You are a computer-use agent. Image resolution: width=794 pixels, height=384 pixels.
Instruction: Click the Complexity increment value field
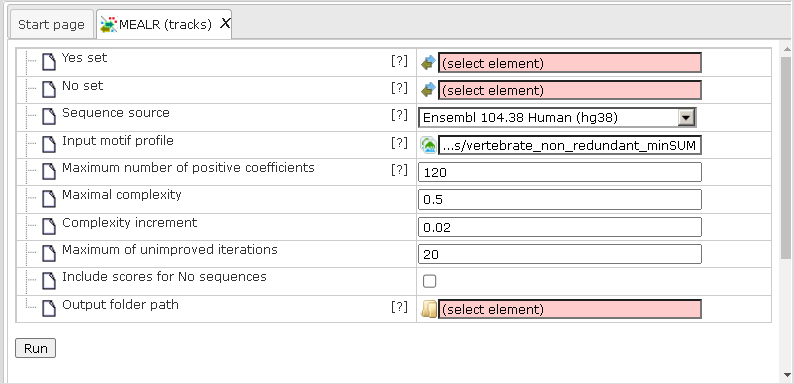pos(560,227)
